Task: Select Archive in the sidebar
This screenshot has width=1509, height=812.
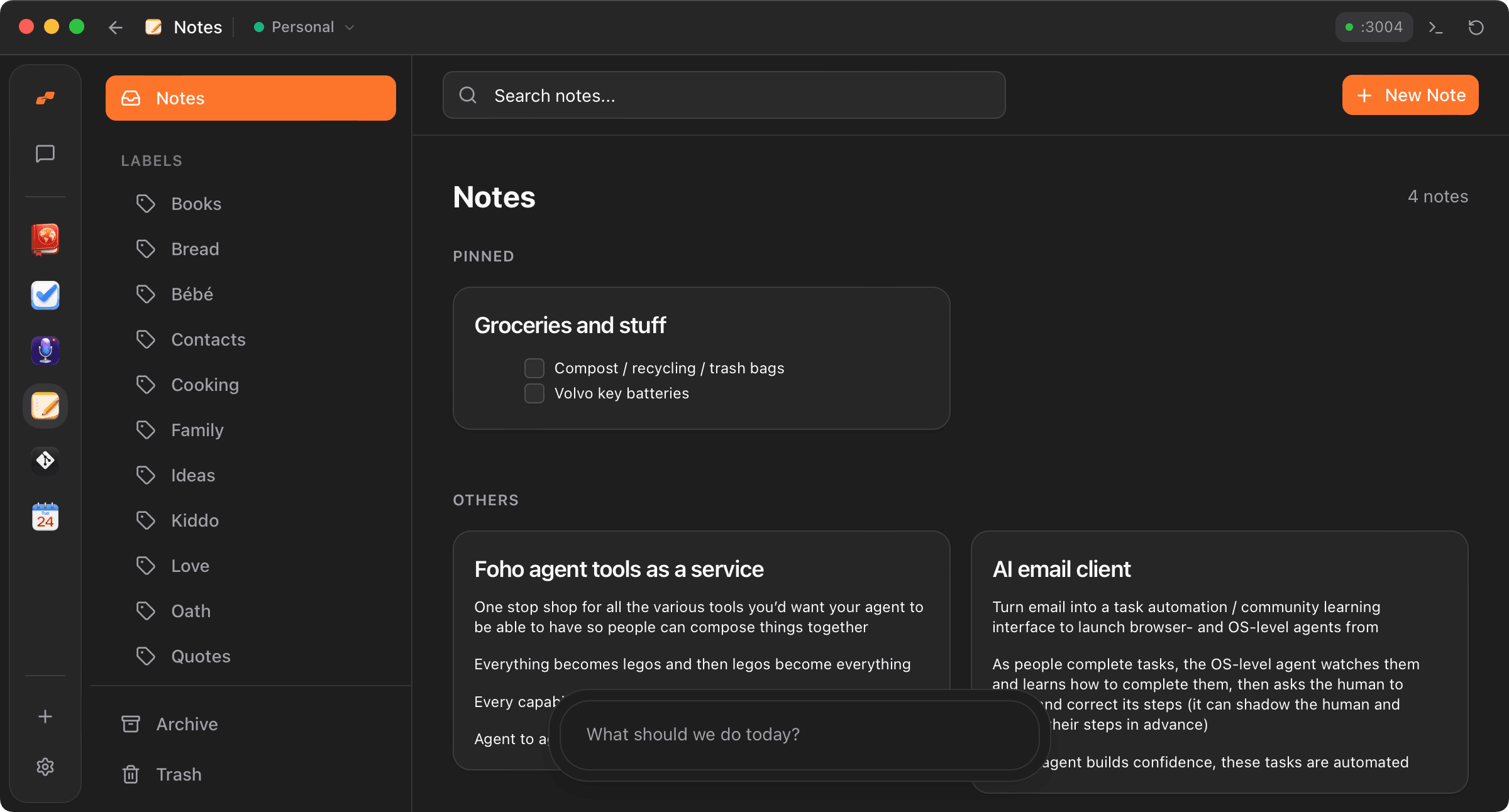Action: pyautogui.click(x=186, y=724)
